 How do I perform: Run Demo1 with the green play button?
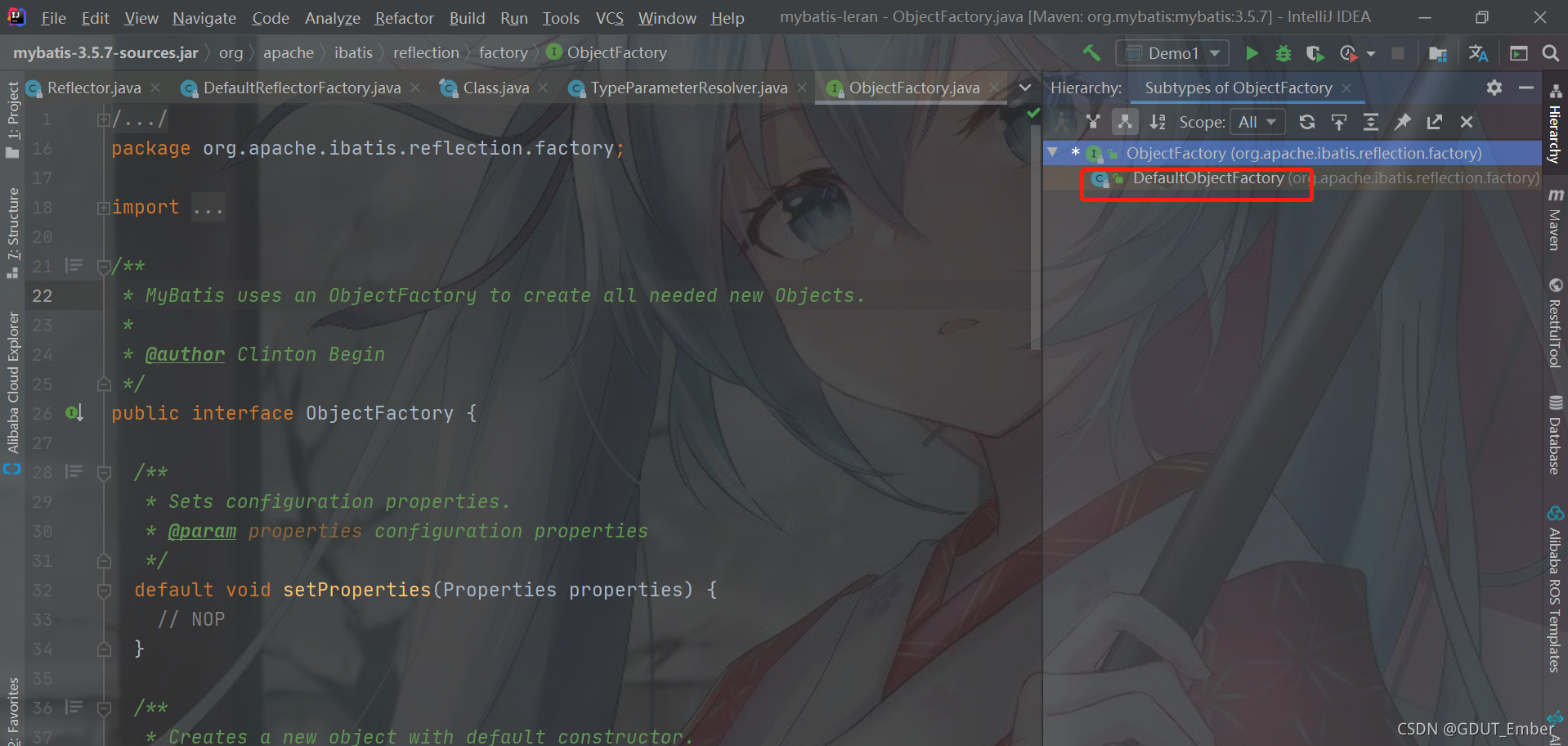[x=1252, y=53]
